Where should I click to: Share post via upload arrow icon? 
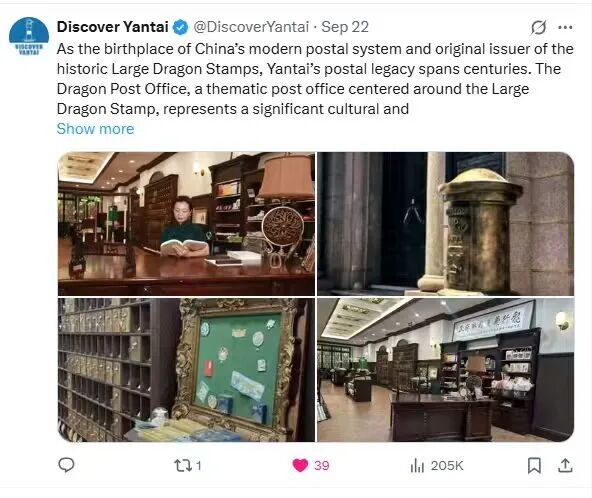click(565, 465)
